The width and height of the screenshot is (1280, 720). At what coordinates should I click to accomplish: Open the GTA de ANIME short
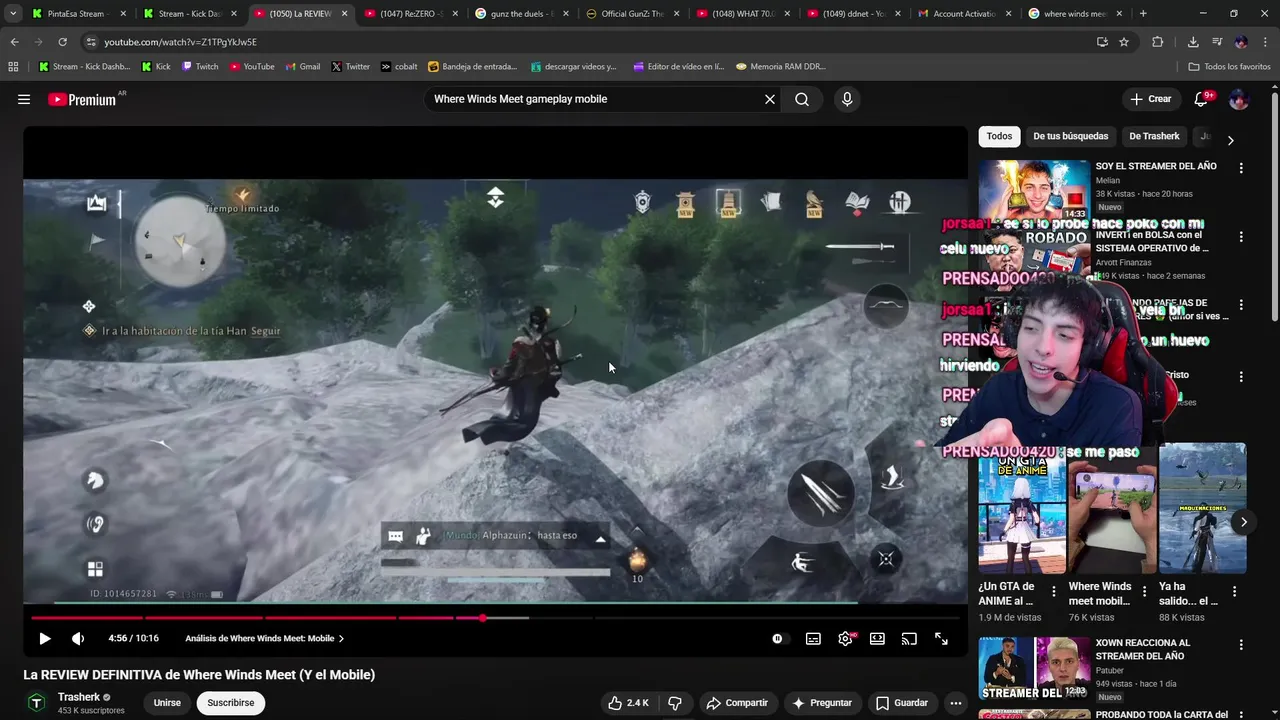(x=1022, y=508)
